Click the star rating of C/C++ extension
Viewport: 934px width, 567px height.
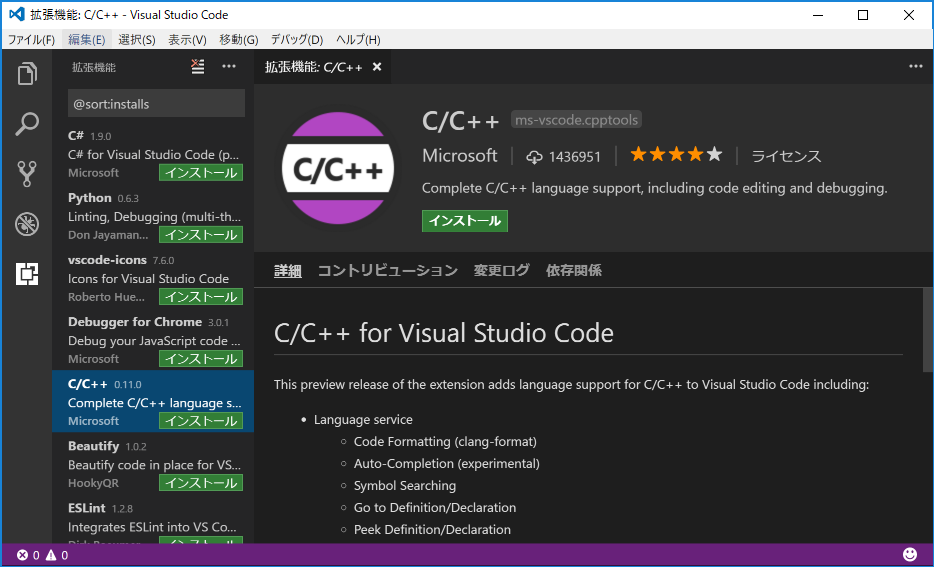(x=677, y=155)
